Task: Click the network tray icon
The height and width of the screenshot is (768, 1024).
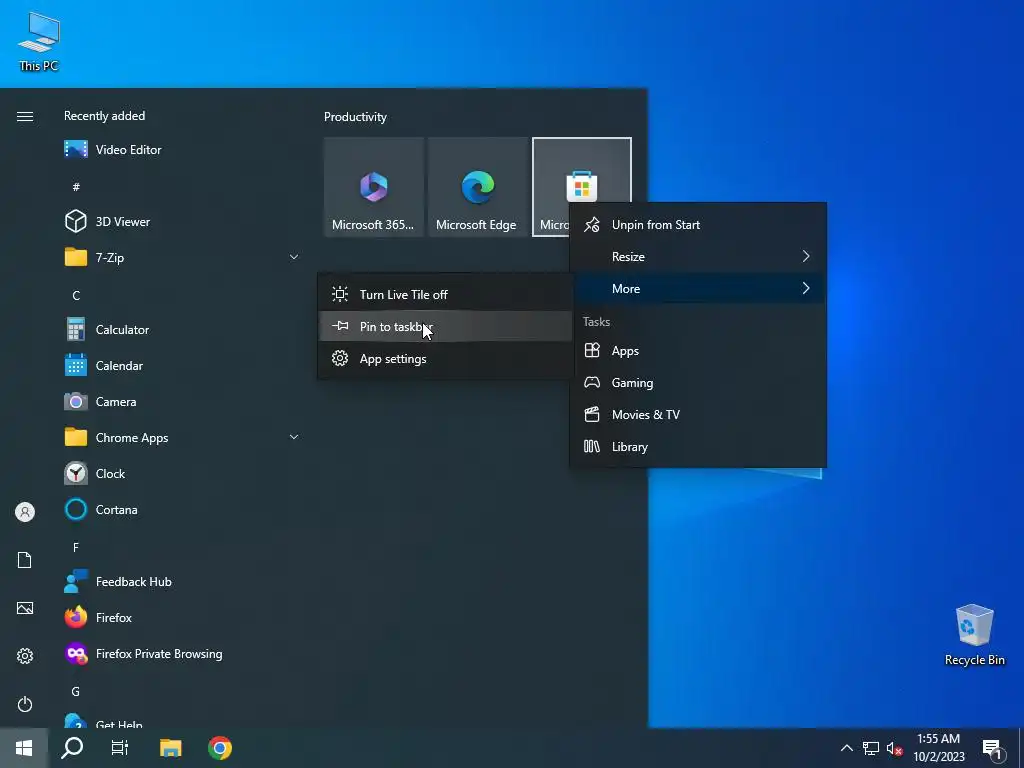Action: (871, 748)
